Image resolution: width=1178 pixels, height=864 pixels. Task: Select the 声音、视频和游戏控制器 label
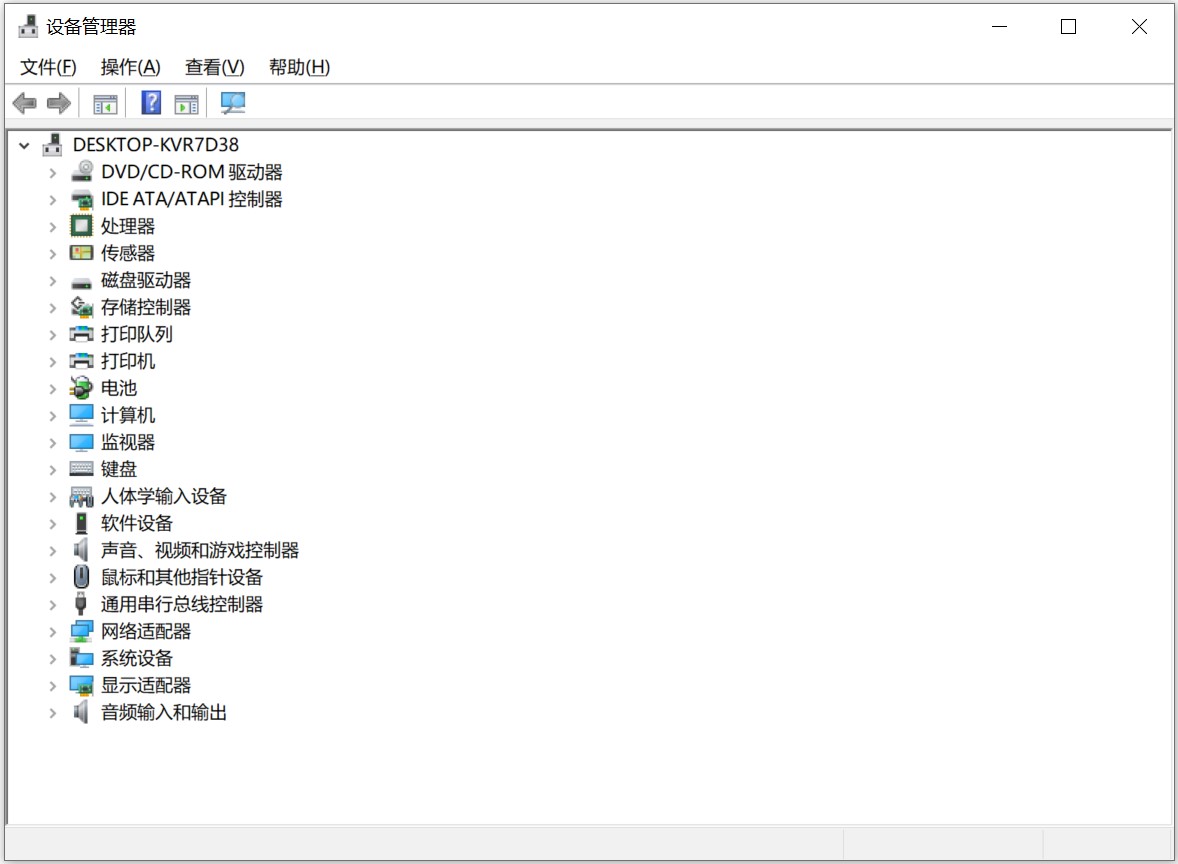tap(200, 551)
